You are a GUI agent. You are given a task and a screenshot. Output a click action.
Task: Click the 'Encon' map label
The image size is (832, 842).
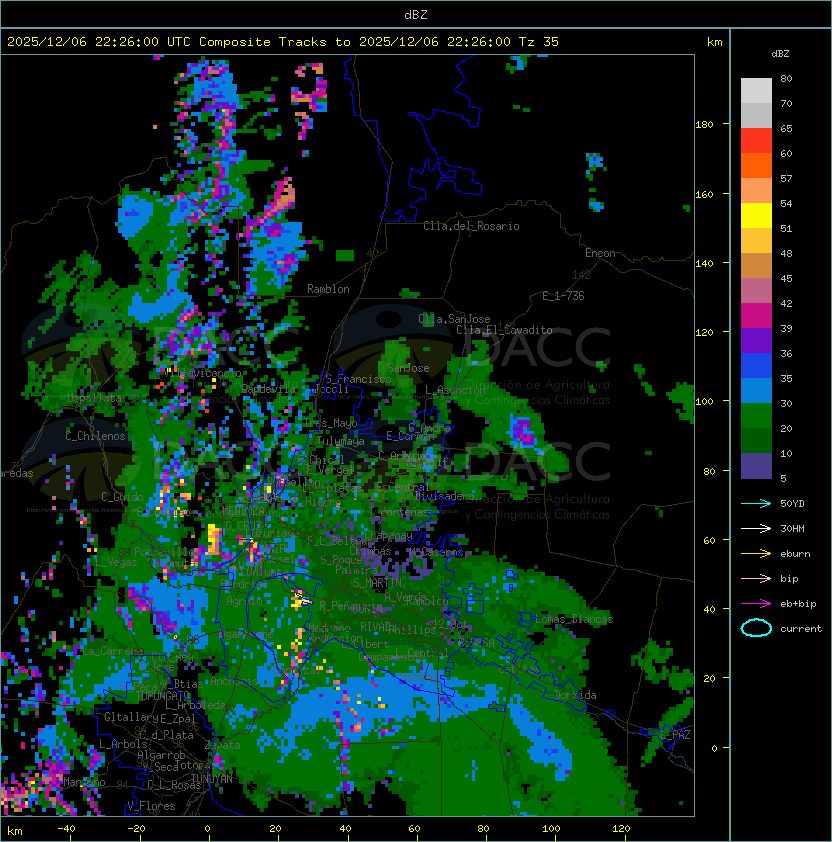tap(600, 253)
